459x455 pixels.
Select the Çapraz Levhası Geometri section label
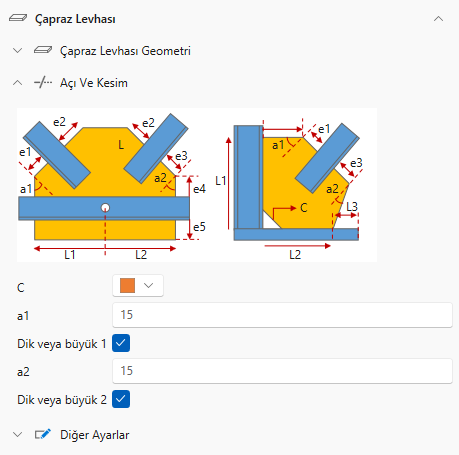click(125, 51)
